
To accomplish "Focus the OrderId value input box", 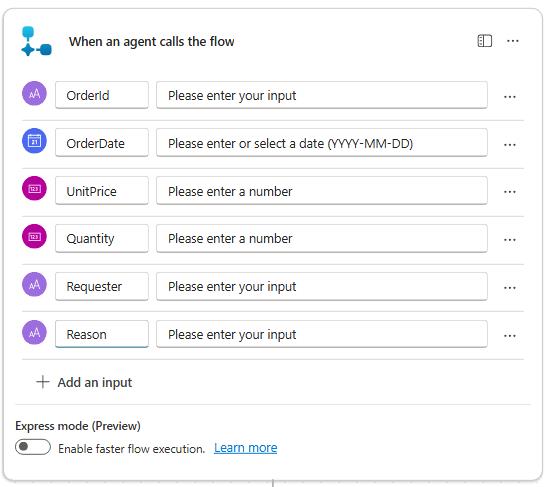I will pyautogui.click(x=322, y=95).
